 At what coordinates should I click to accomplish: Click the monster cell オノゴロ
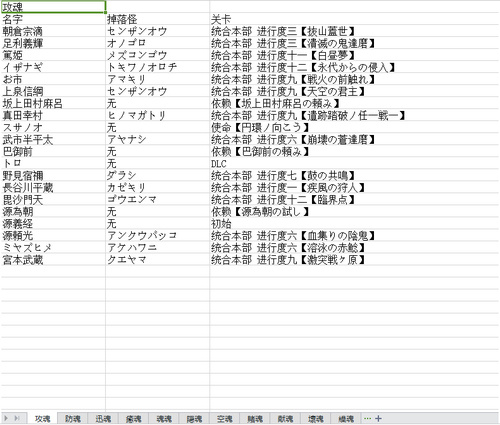158,43
